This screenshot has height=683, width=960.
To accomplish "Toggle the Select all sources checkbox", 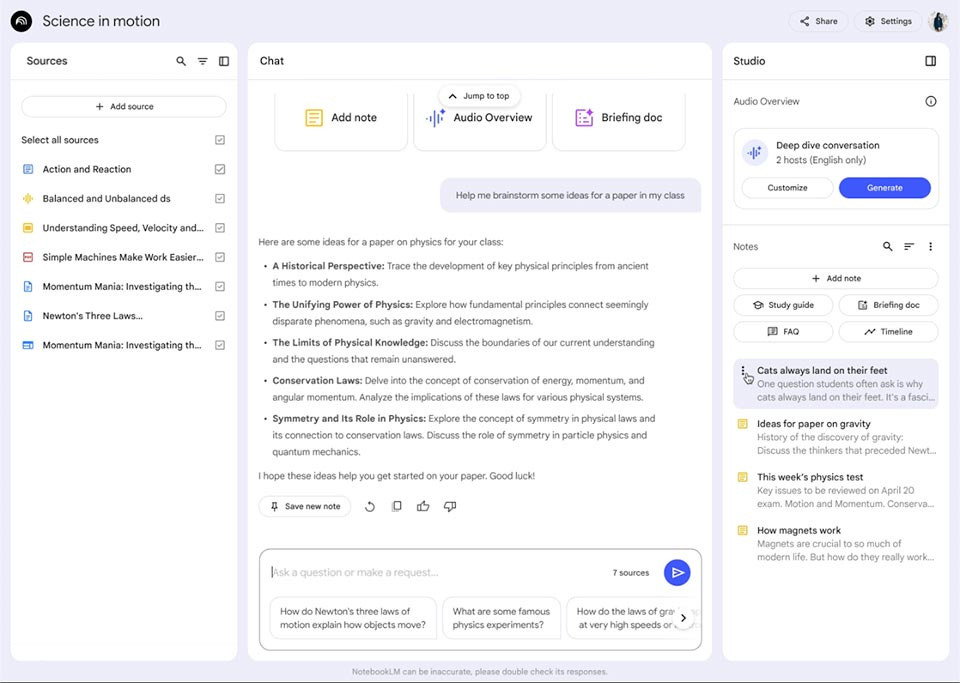I will (x=220, y=140).
